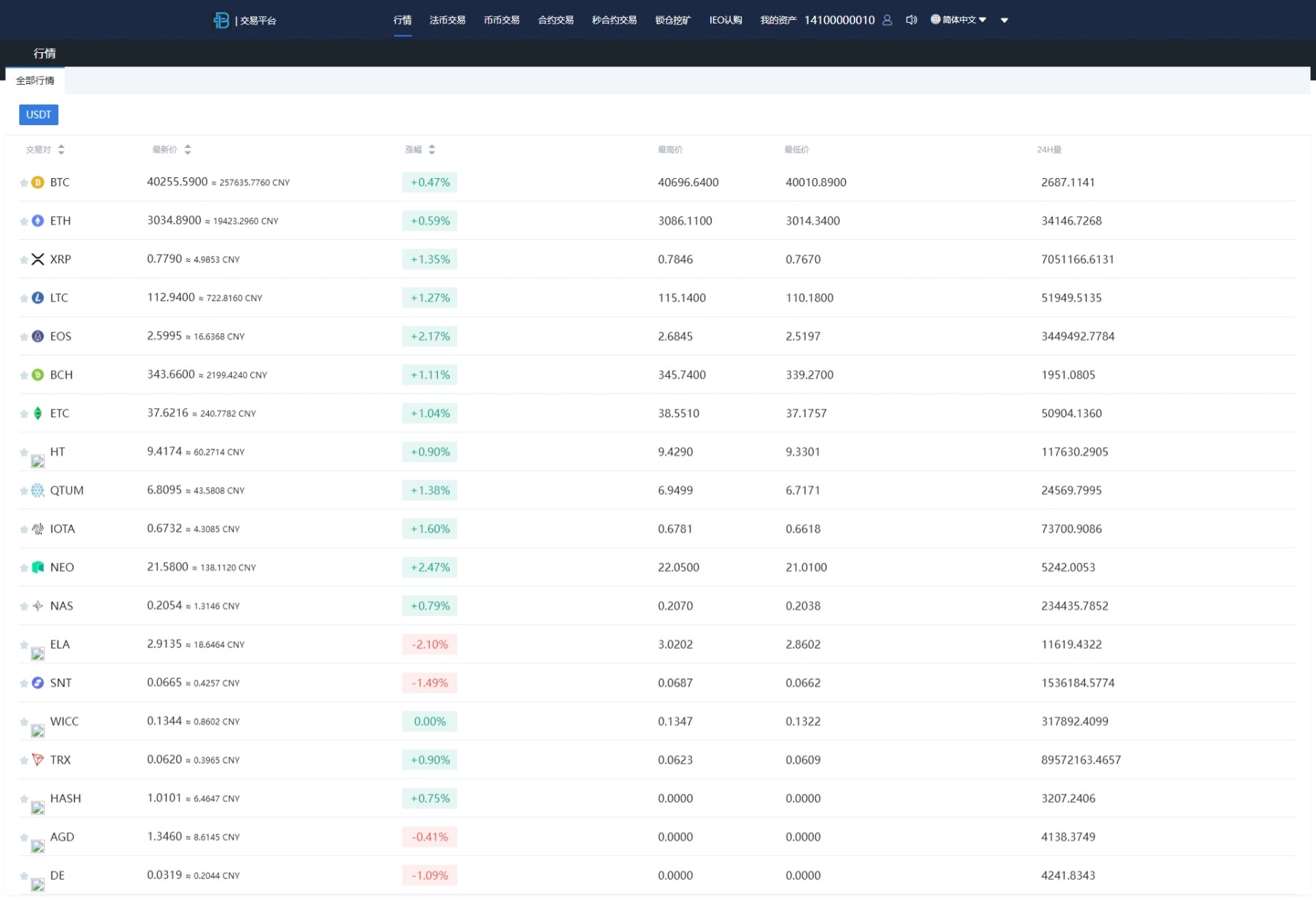The height and width of the screenshot is (921, 1316).
Task: Open 我的资产 link in header
Action: coord(777,20)
